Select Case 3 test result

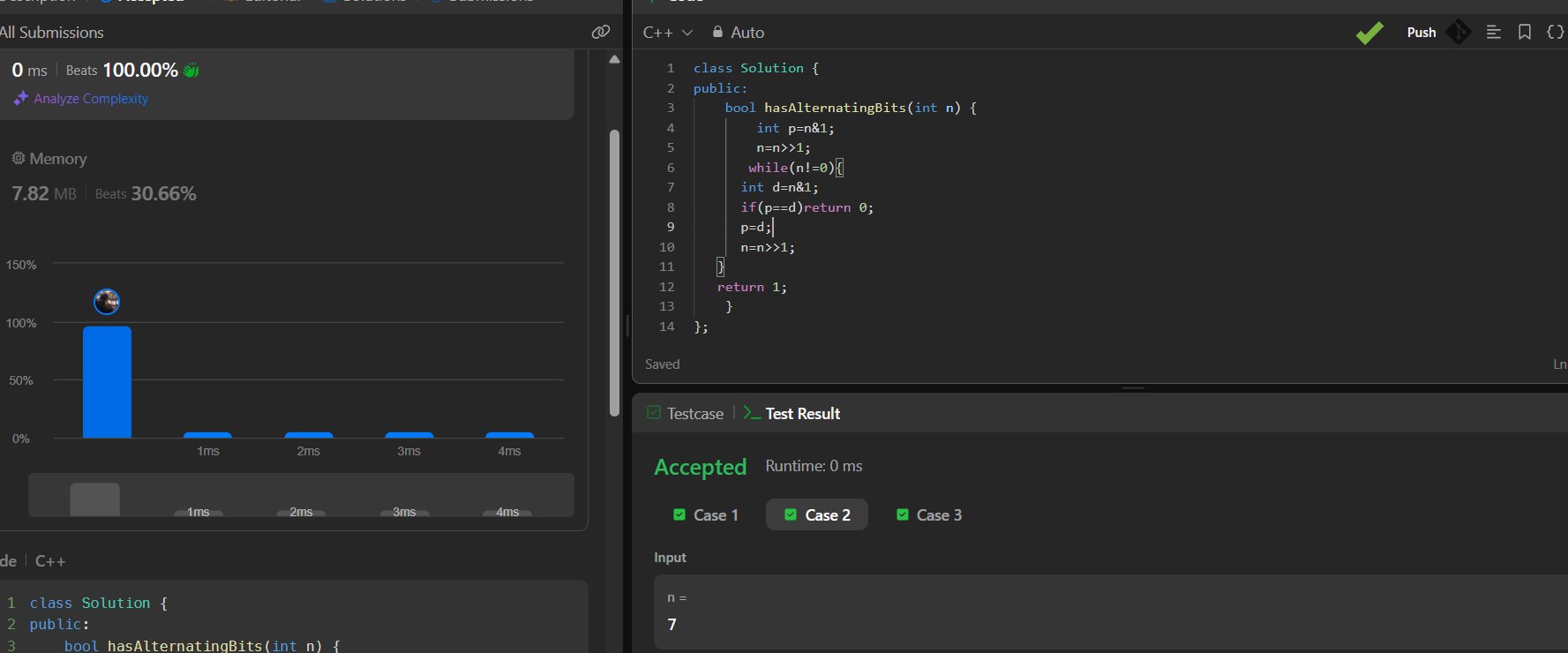(x=929, y=515)
